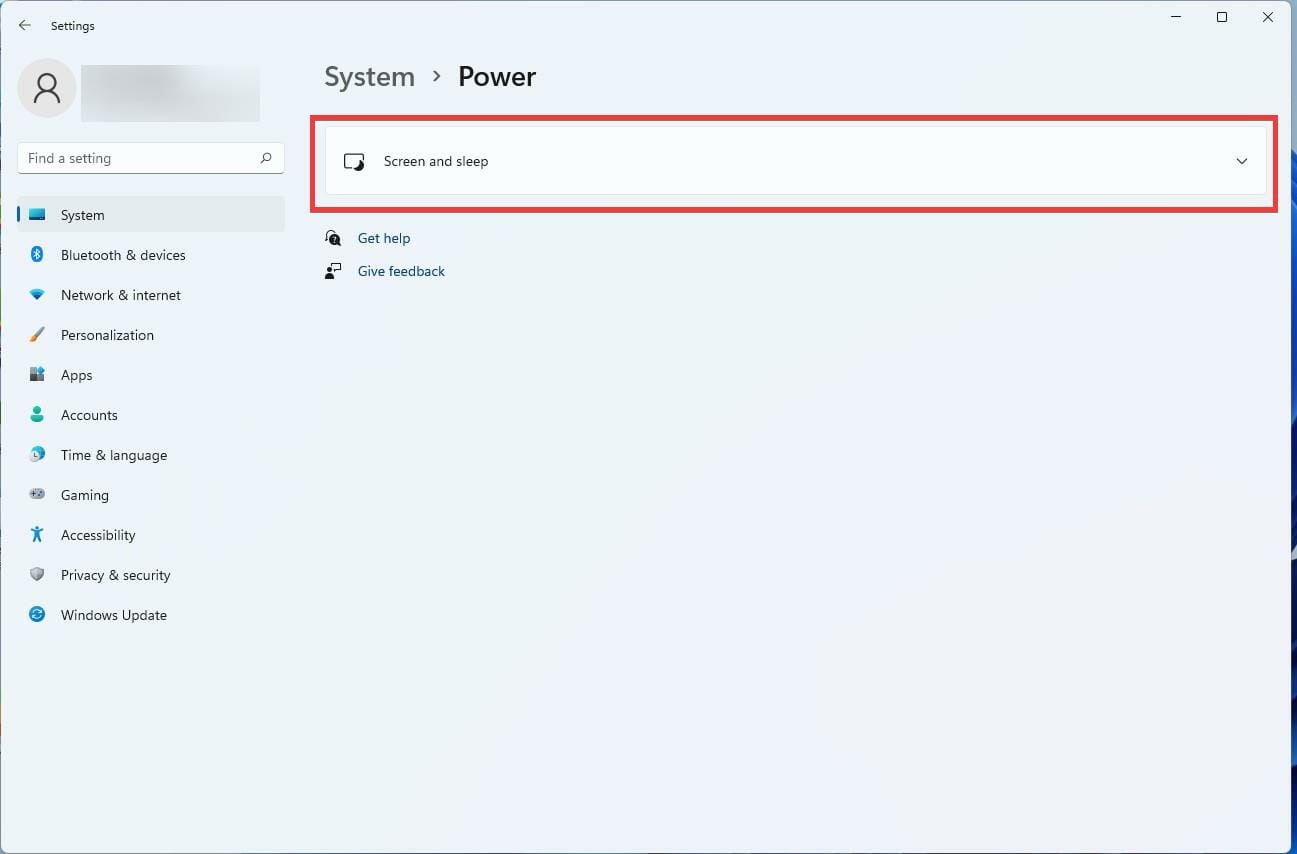Expand the Screen and sleep section
1297x854 pixels.
click(x=795, y=161)
